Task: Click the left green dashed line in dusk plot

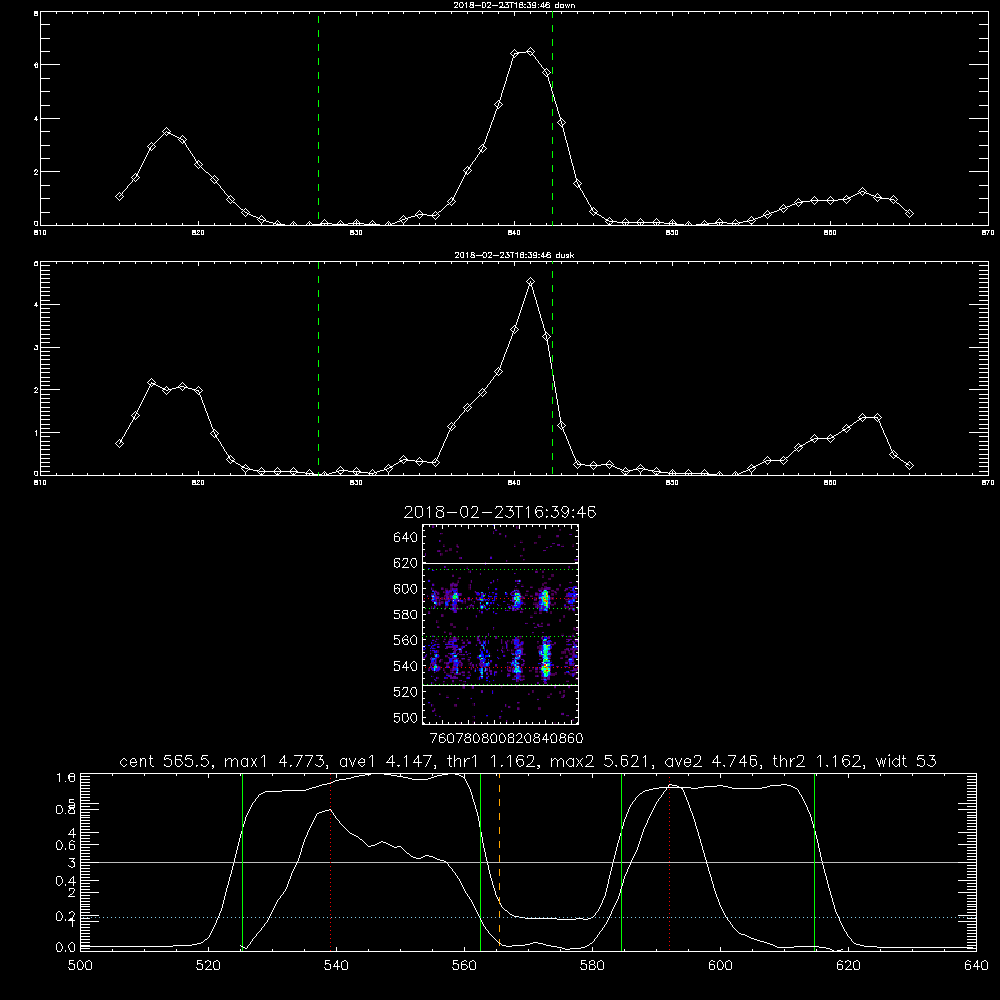Action: [318, 368]
